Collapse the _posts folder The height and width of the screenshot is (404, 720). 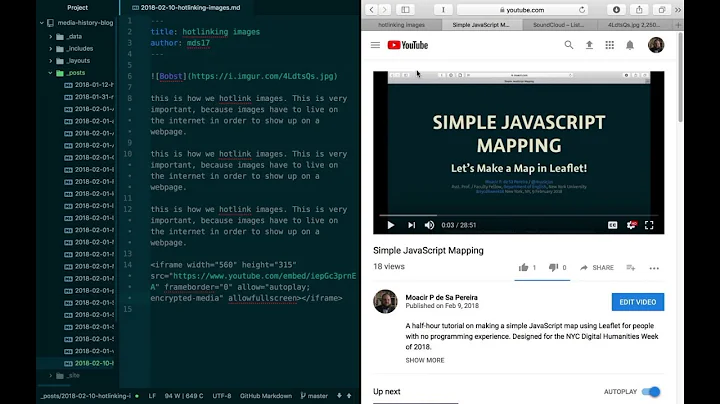(51, 73)
